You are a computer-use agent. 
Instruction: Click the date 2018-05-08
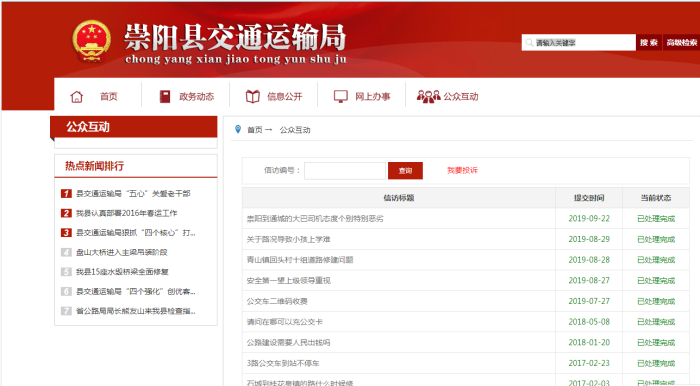click(x=589, y=322)
